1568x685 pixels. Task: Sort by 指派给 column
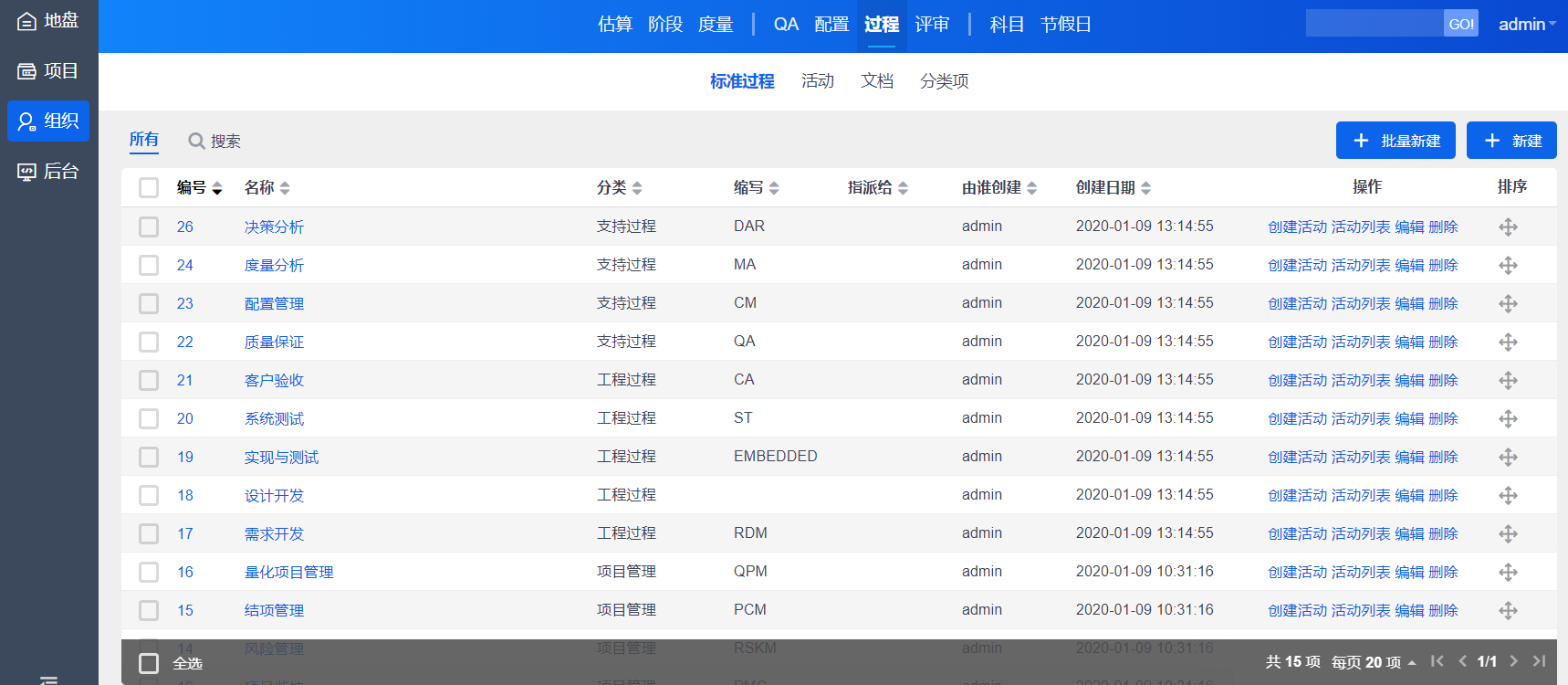pyautogui.click(x=877, y=187)
